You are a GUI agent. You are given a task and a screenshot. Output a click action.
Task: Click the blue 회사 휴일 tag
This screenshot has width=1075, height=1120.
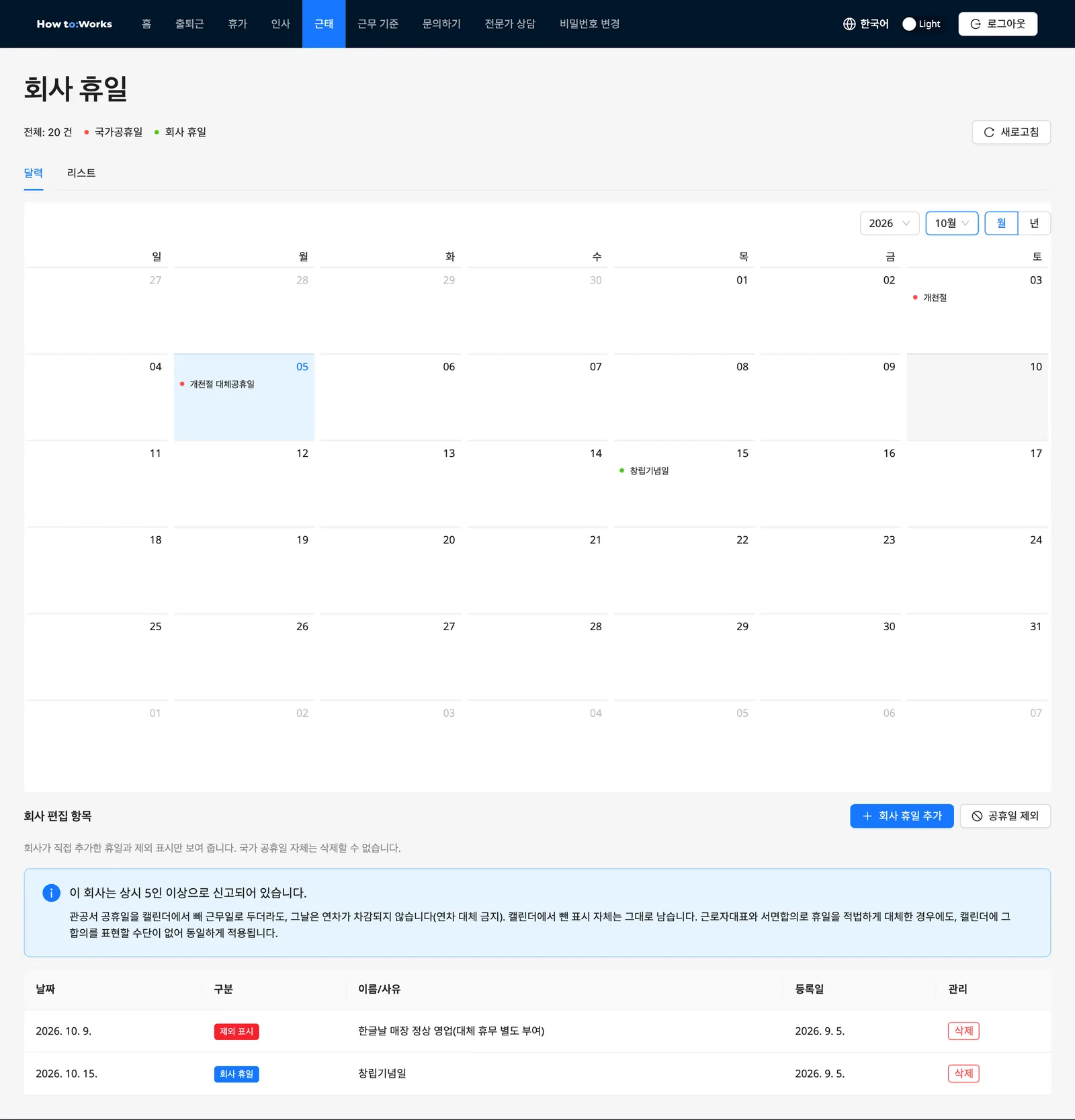(x=236, y=1074)
